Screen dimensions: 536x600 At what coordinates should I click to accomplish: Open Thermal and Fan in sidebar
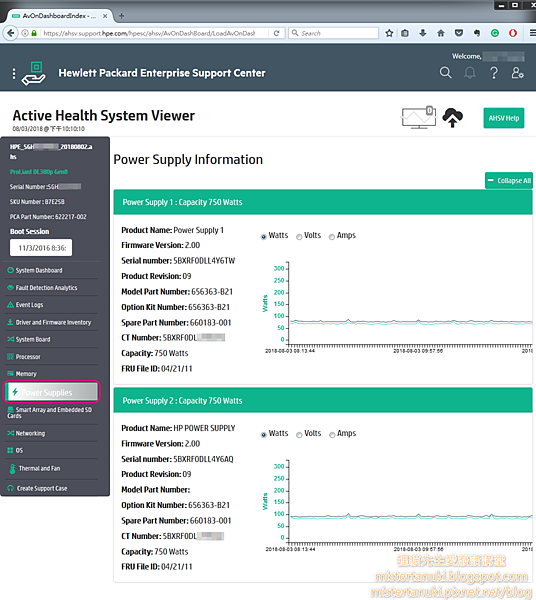pyautogui.click(x=39, y=468)
